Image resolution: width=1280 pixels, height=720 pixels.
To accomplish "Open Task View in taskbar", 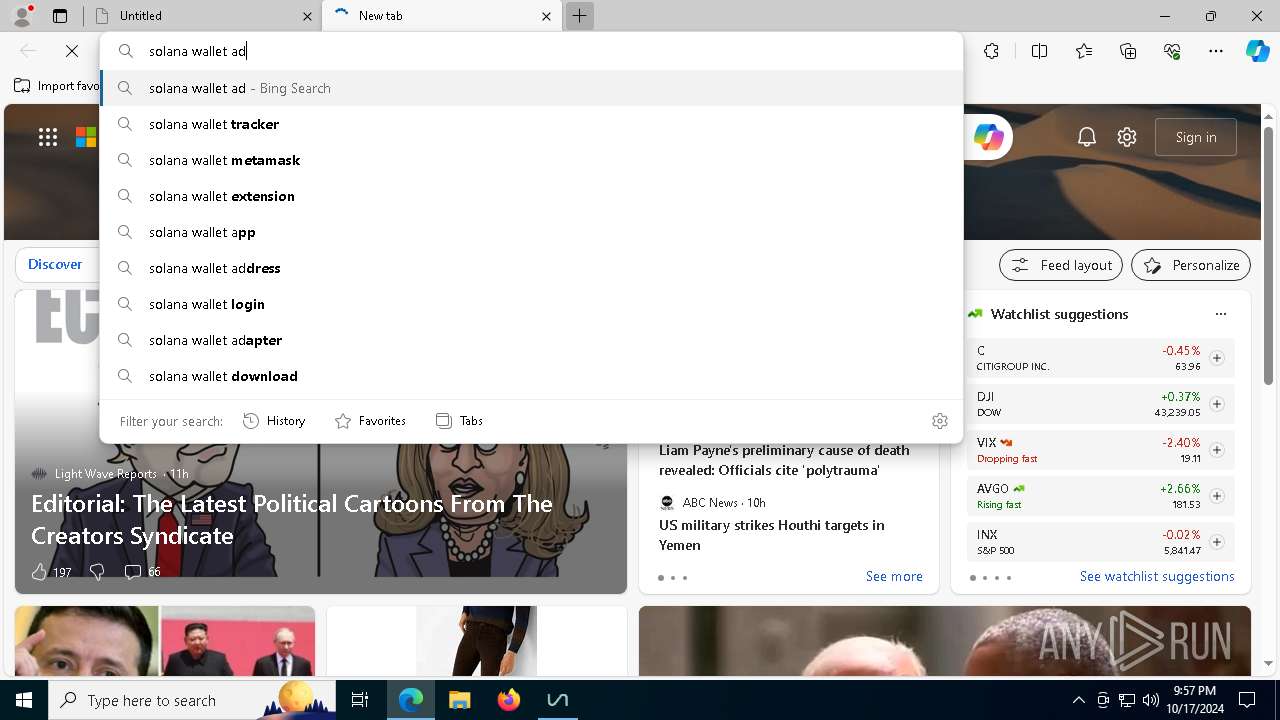I will [x=360, y=700].
